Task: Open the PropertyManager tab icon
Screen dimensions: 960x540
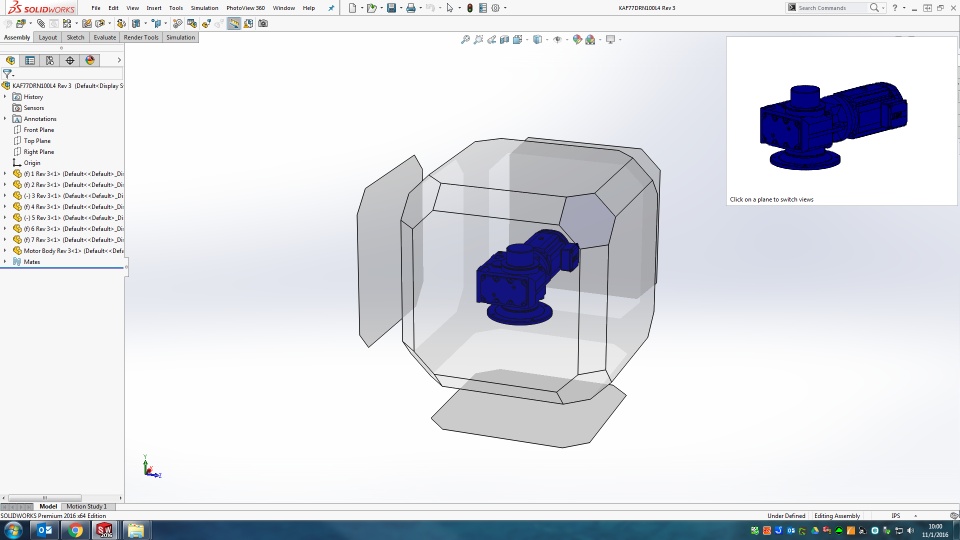Action: (30, 60)
